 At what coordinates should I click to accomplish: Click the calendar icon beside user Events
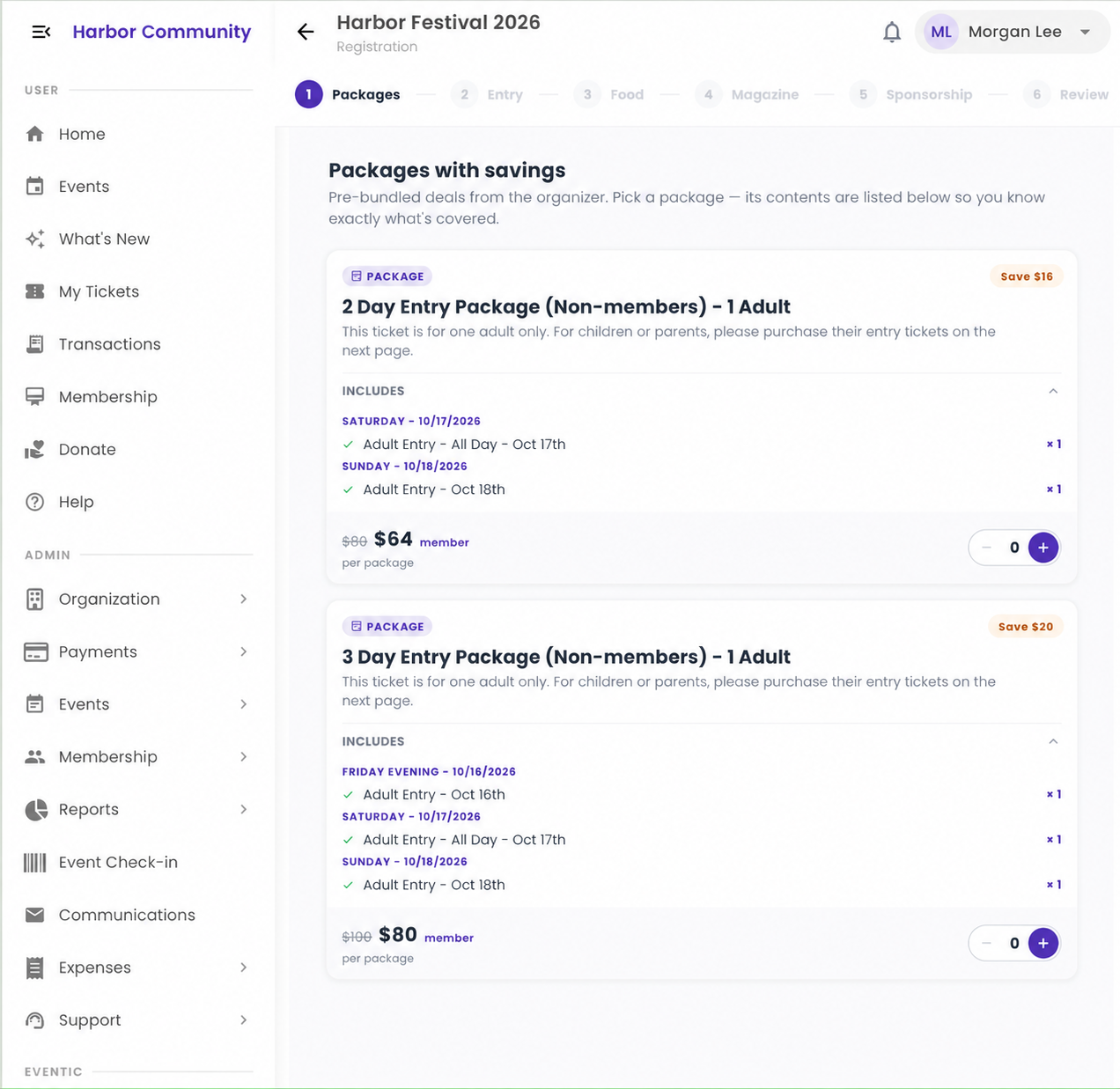35,187
